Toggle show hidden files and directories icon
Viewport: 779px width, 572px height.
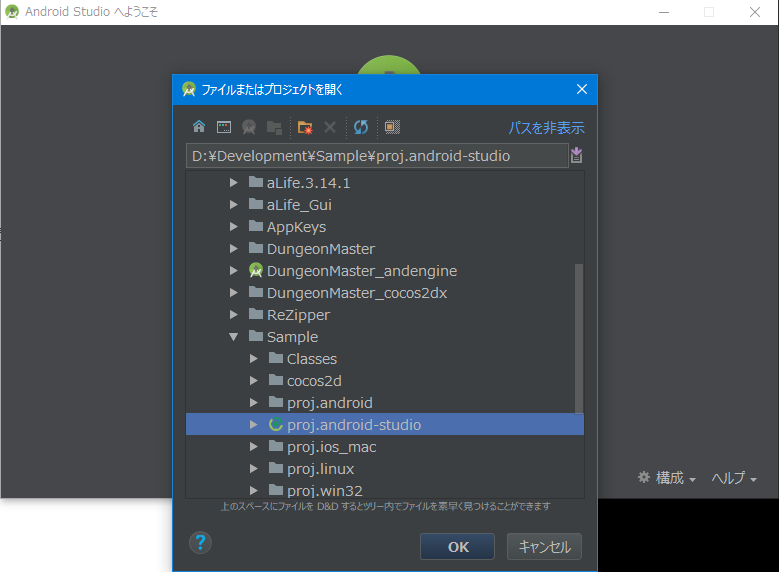coord(392,127)
